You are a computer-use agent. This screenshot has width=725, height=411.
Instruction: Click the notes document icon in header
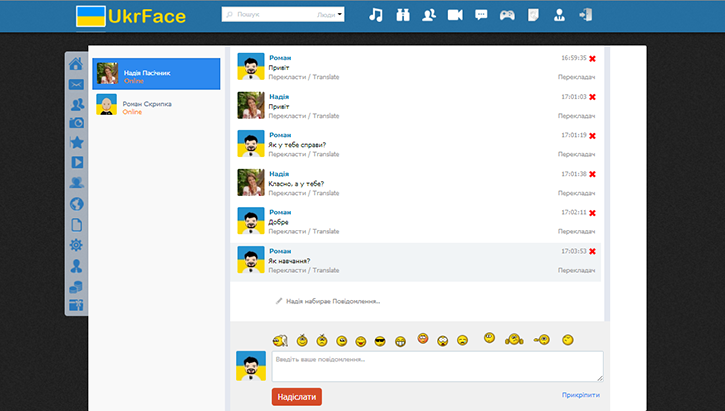click(x=533, y=15)
